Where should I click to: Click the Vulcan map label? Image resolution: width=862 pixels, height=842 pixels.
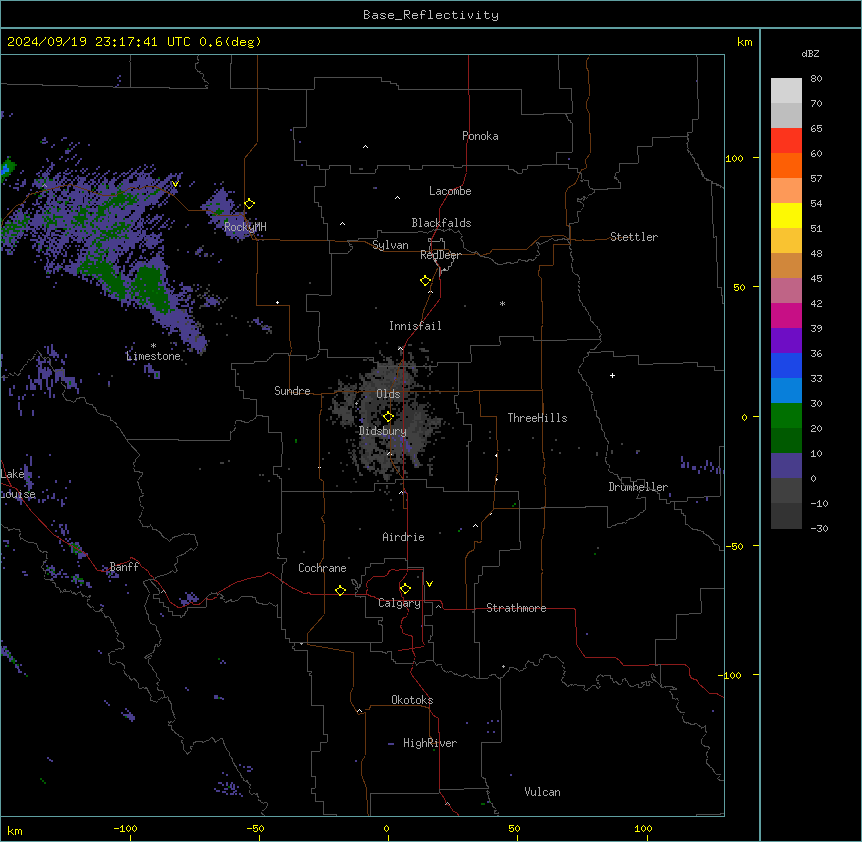click(x=542, y=792)
